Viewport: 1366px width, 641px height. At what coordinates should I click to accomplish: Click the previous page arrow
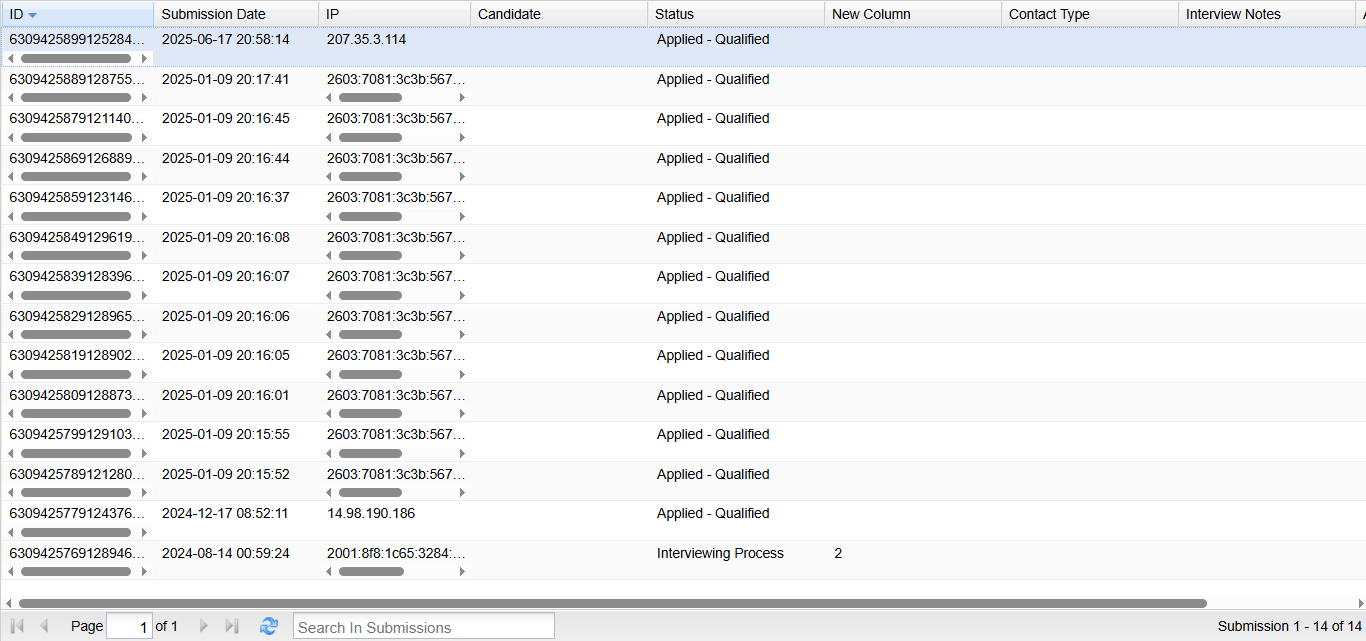pos(44,626)
